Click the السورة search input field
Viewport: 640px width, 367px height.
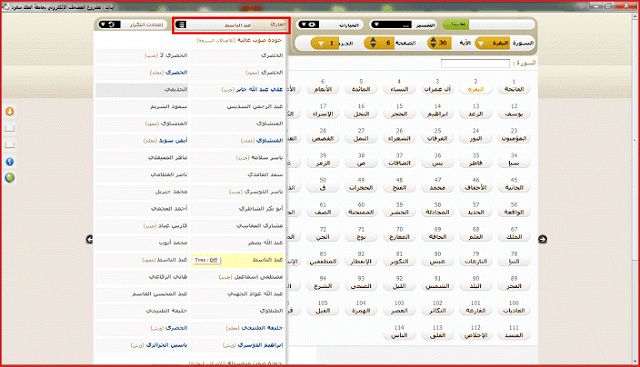475,63
